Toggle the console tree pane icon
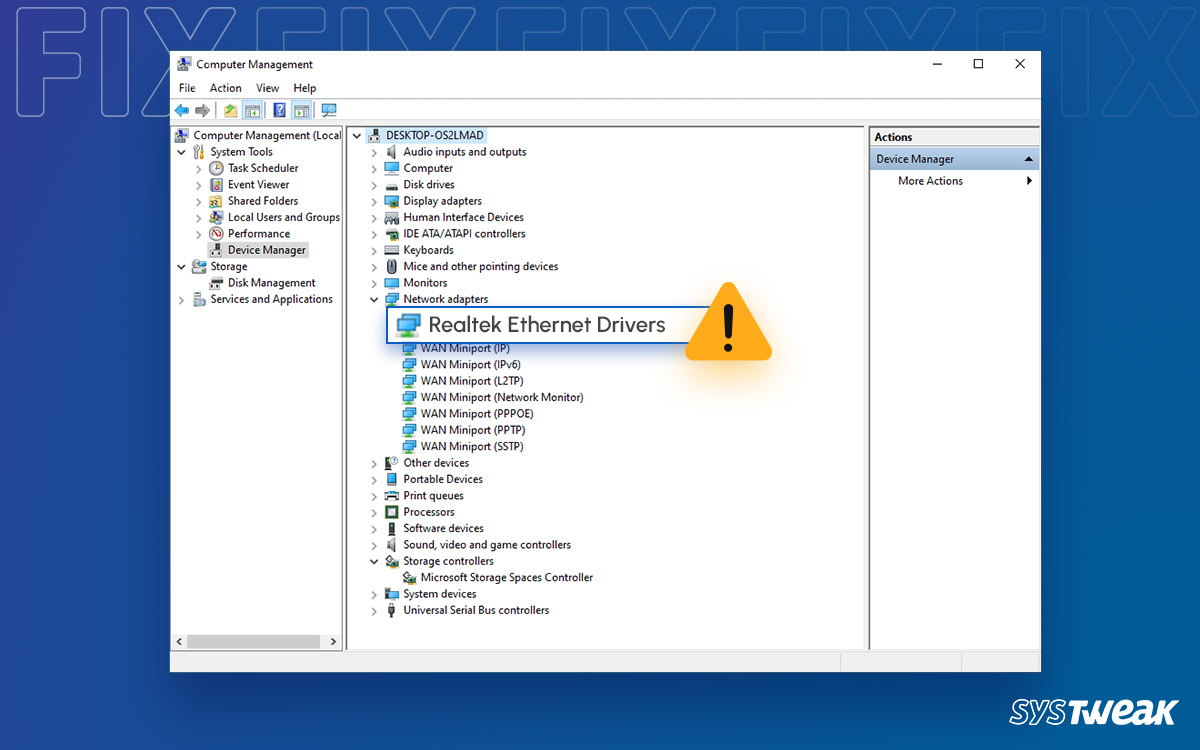Screen dimensions: 1200x750 click(252, 110)
